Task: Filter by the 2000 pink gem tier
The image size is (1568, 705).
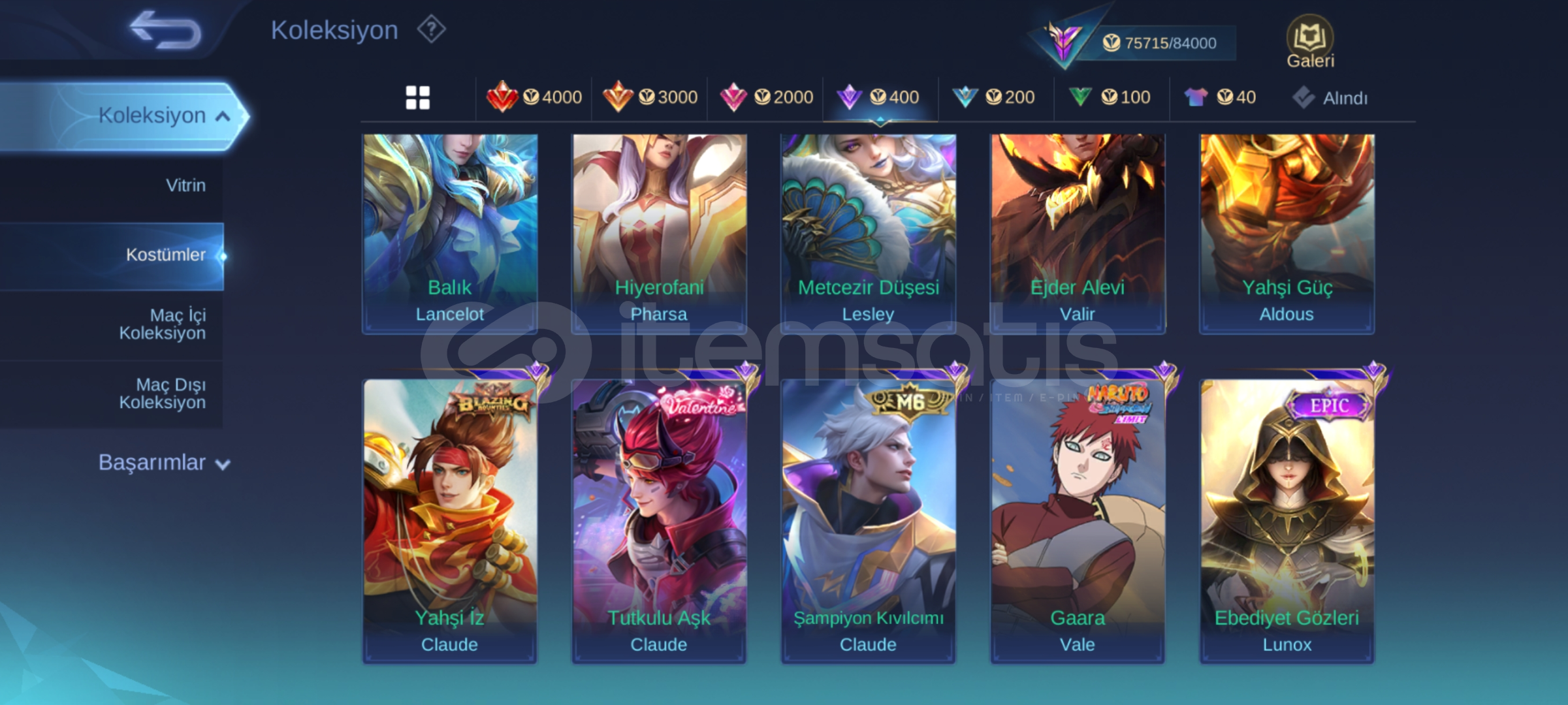Action: (766, 97)
